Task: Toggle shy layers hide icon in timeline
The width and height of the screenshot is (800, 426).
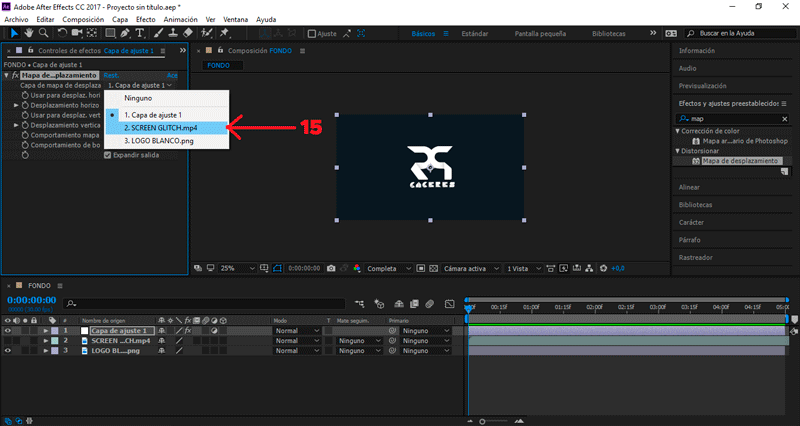Action: [399, 304]
